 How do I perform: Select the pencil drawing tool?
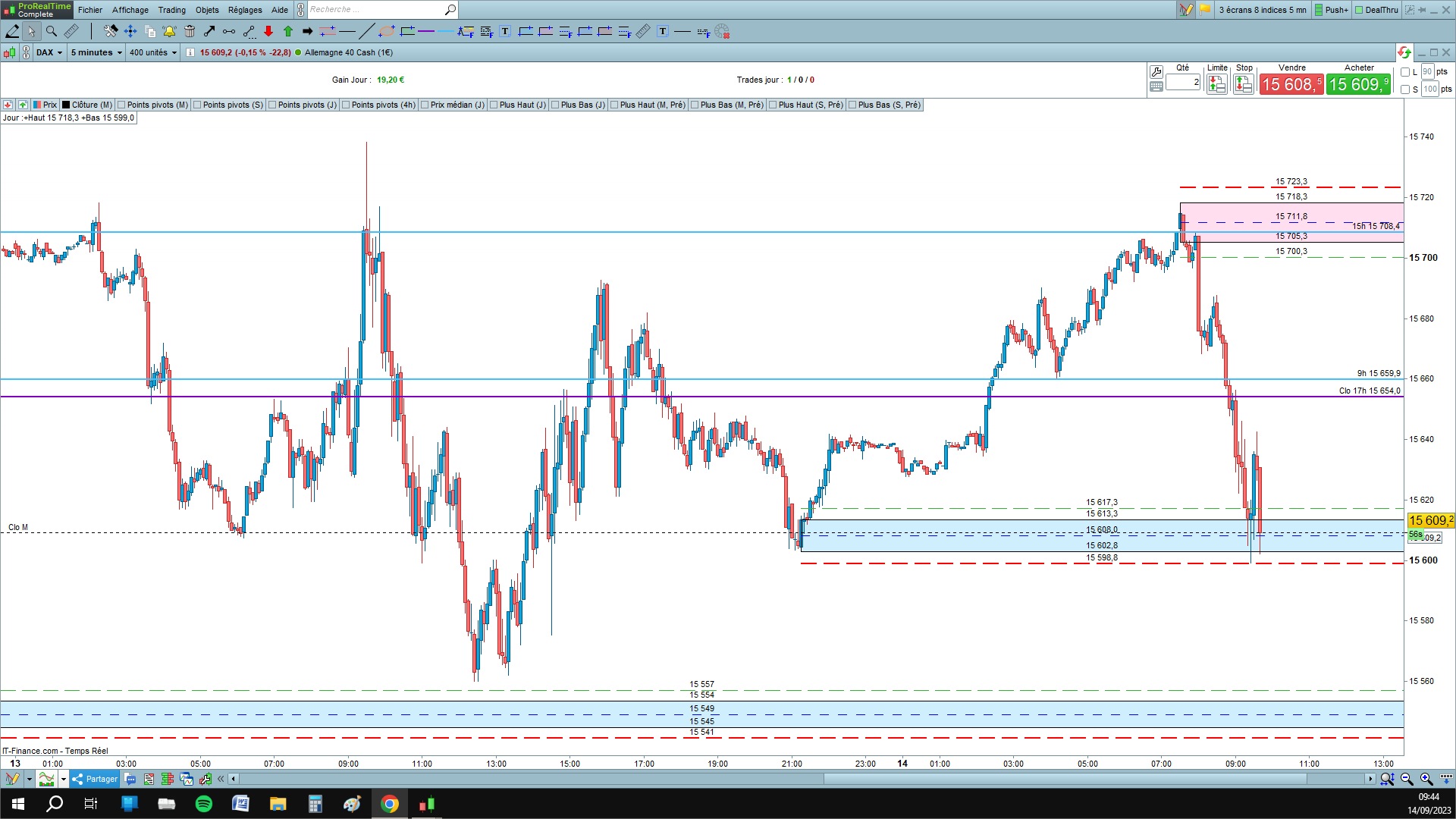(12, 31)
